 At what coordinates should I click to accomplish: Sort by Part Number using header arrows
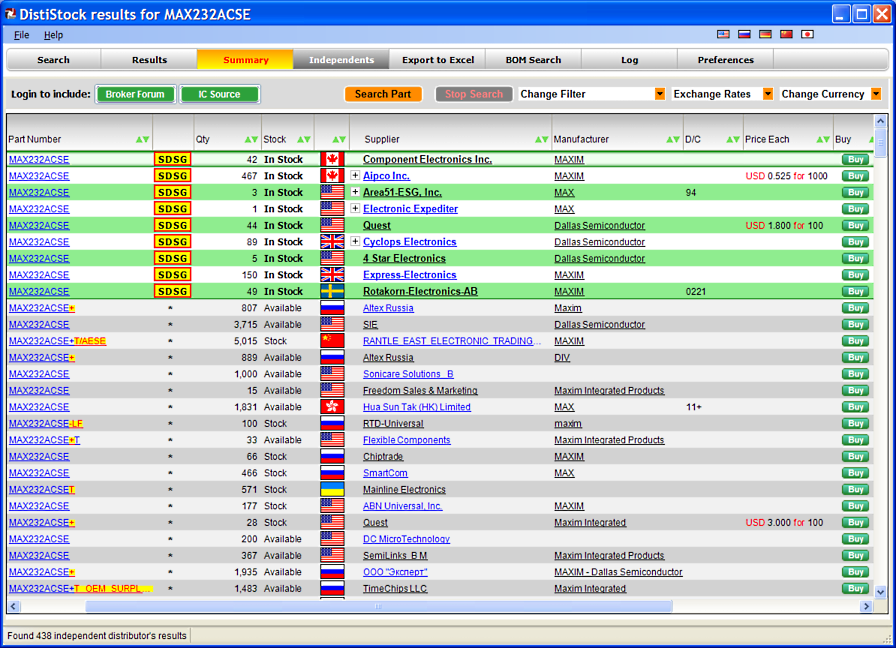pyautogui.click(x=142, y=139)
